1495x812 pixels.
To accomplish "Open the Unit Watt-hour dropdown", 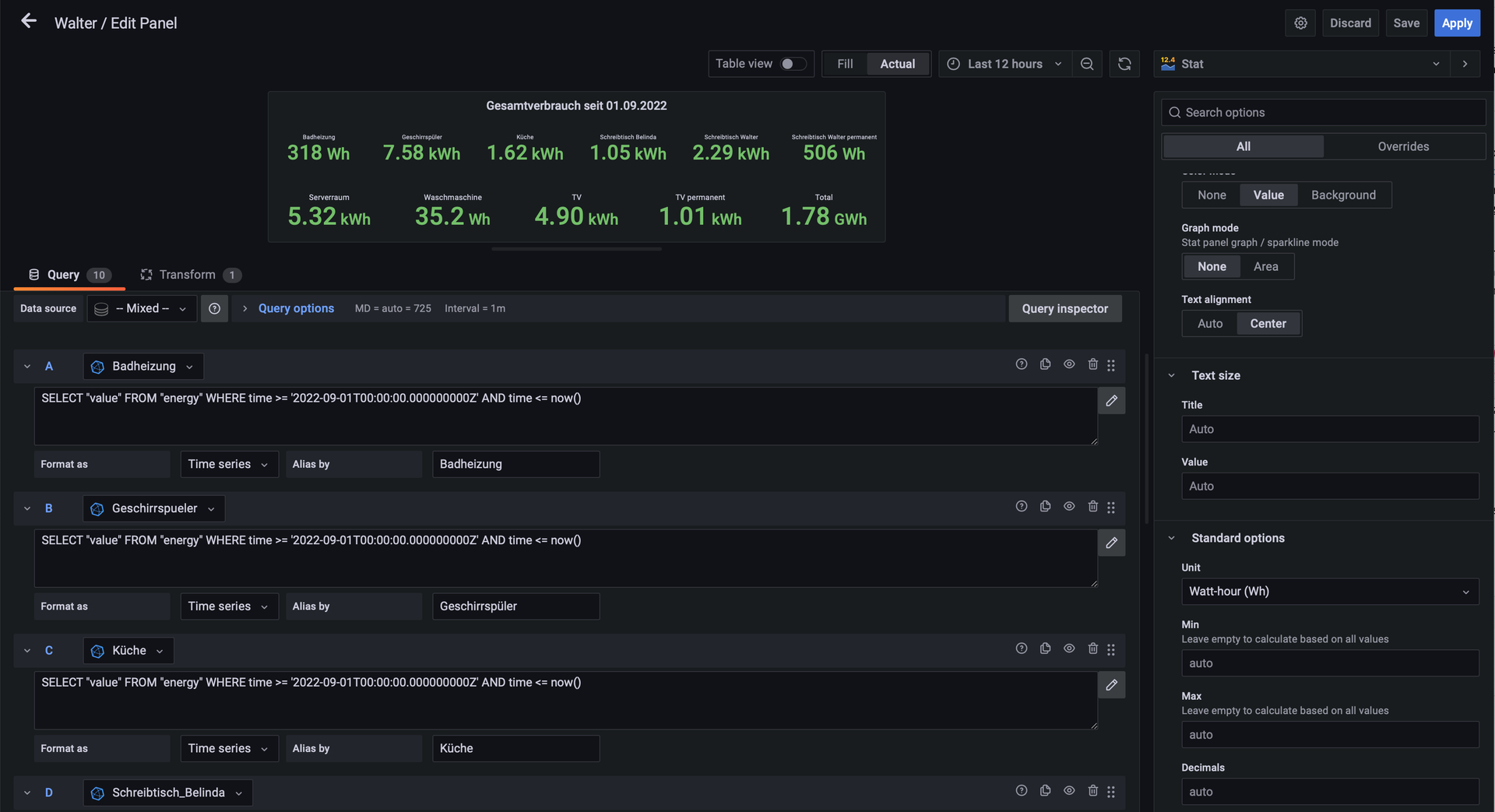I will point(1329,592).
